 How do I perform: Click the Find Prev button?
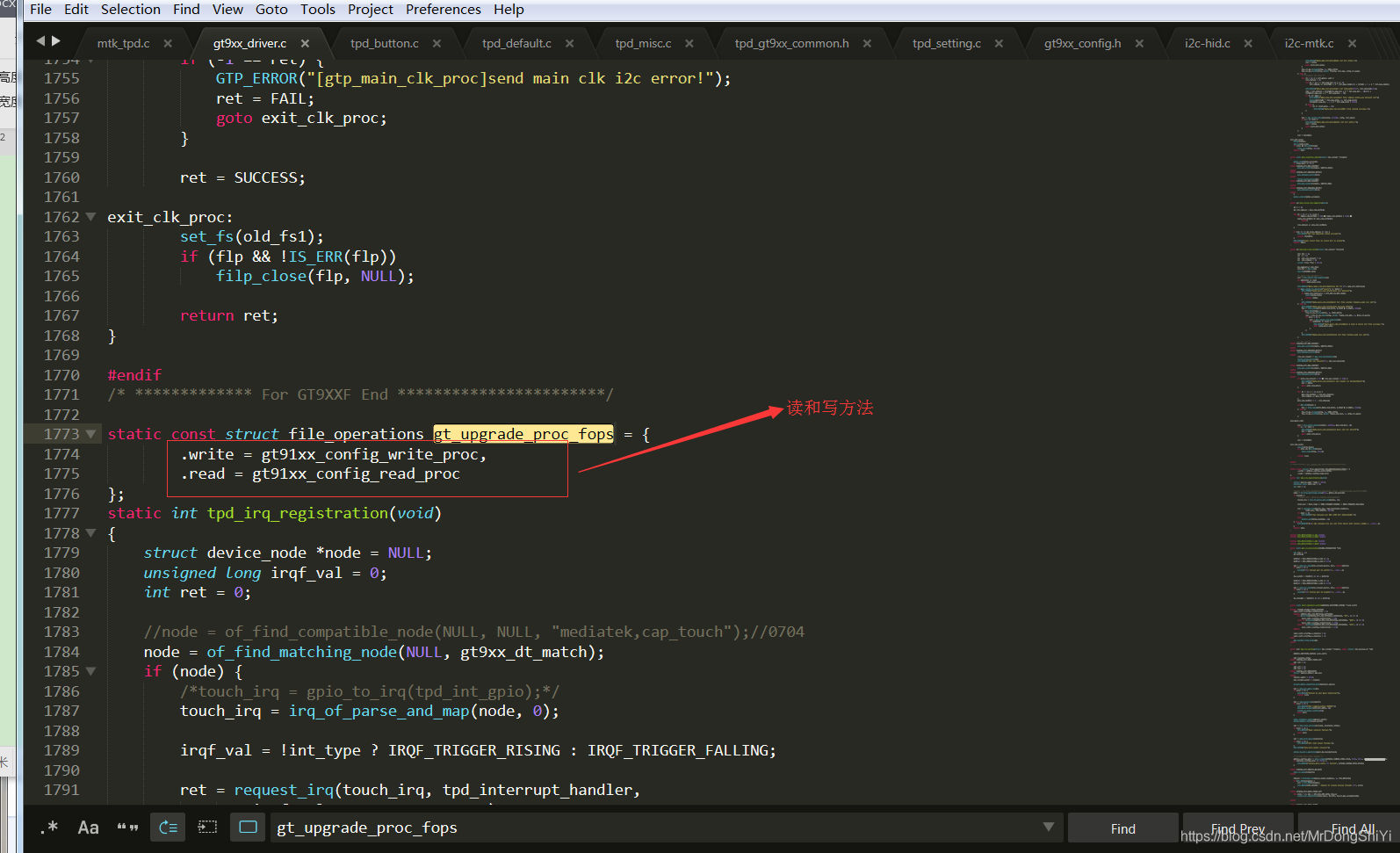click(x=1238, y=828)
